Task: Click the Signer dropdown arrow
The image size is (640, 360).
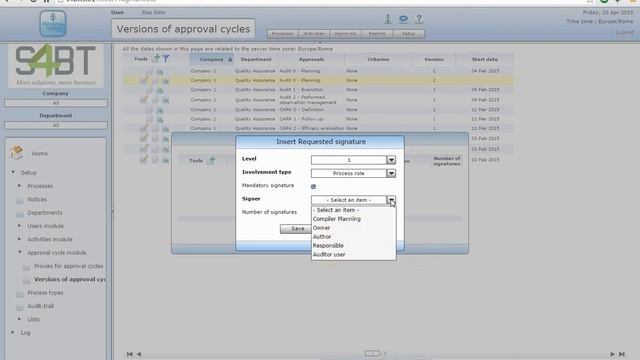Action: (391, 200)
